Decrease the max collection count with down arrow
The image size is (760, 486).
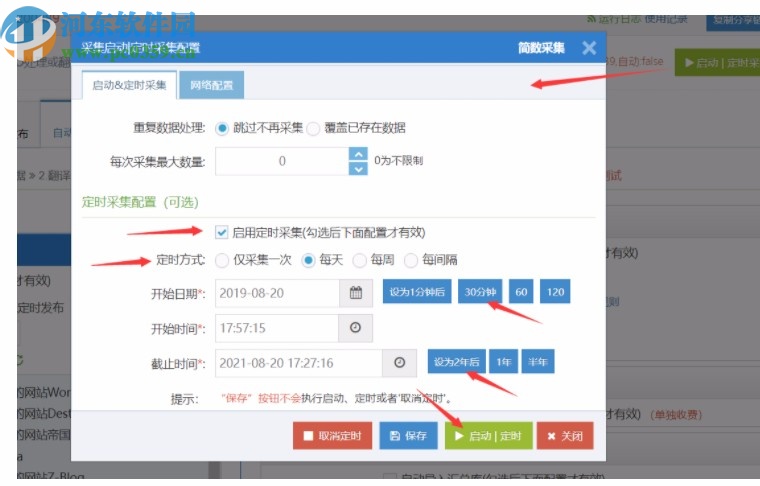click(x=358, y=169)
